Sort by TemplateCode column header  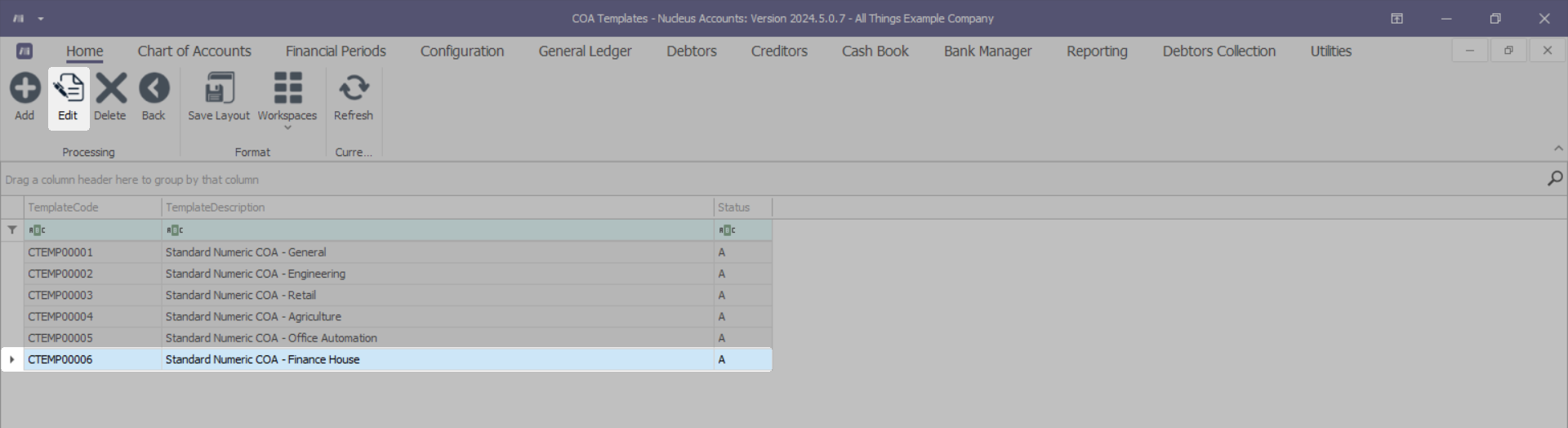pos(92,207)
